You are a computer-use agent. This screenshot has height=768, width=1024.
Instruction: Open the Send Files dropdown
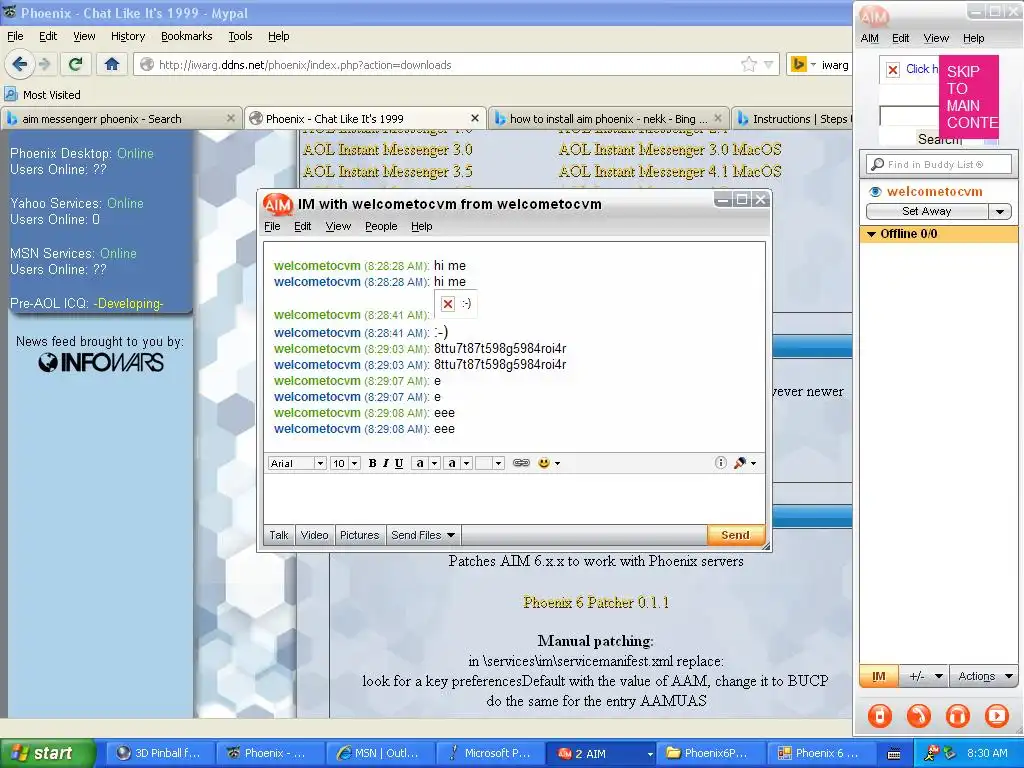(423, 535)
